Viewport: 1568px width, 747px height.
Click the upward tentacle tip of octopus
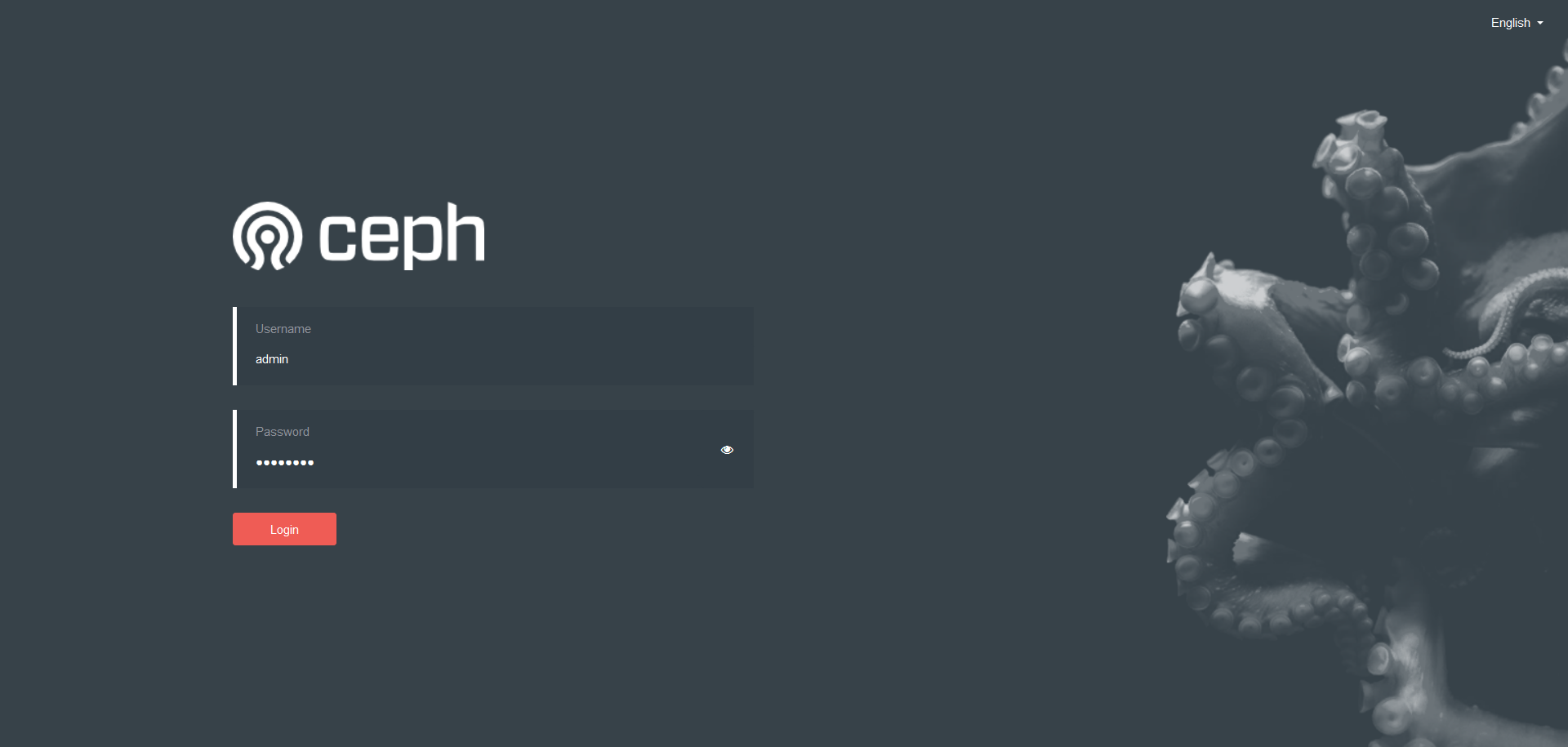tap(1360, 124)
